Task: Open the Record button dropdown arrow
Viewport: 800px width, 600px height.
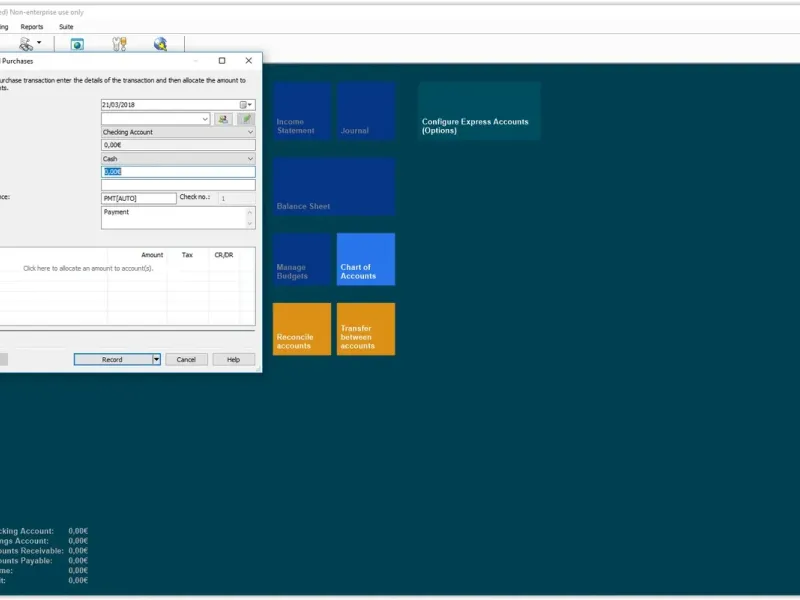Action: (x=156, y=360)
